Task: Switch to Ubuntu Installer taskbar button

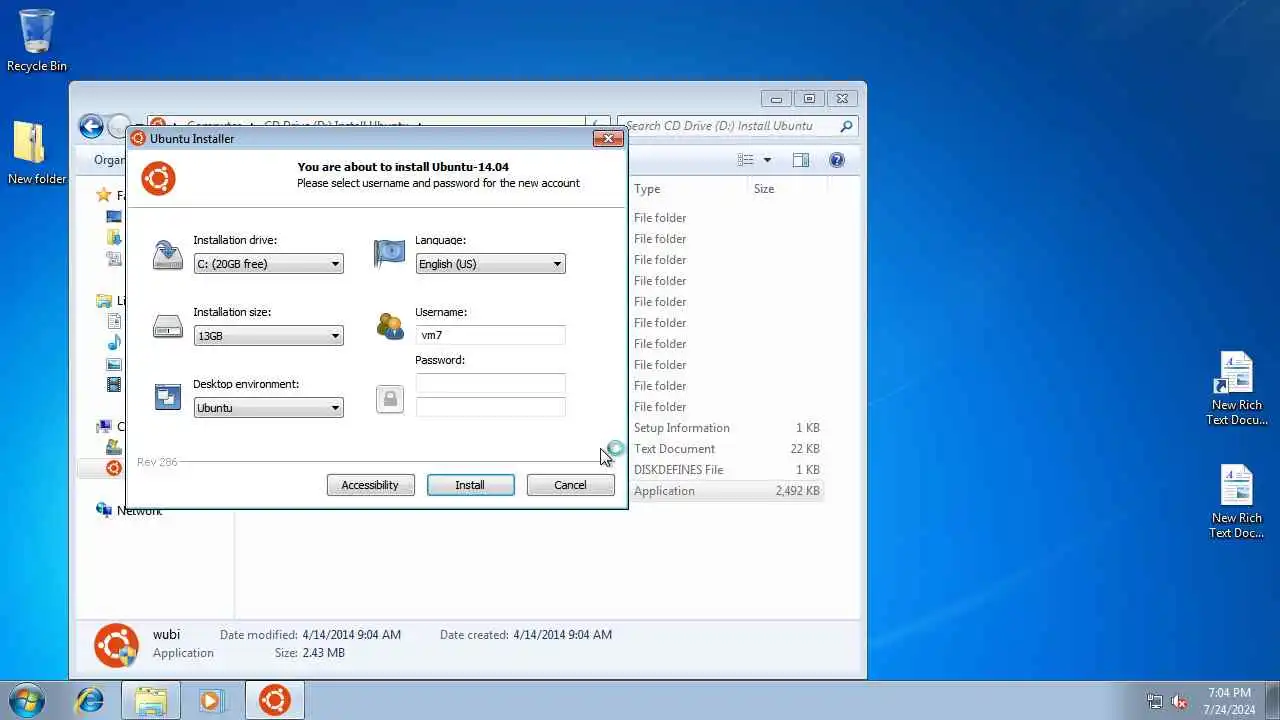Action: point(274,700)
